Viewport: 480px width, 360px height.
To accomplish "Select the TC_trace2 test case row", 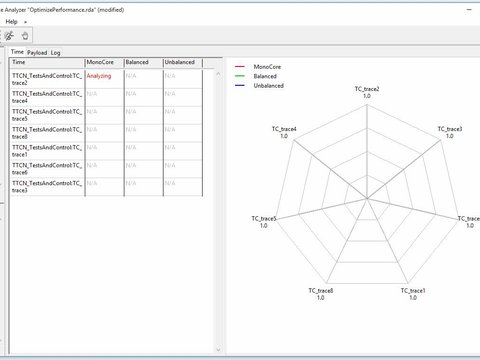I will pyautogui.click(x=106, y=79).
